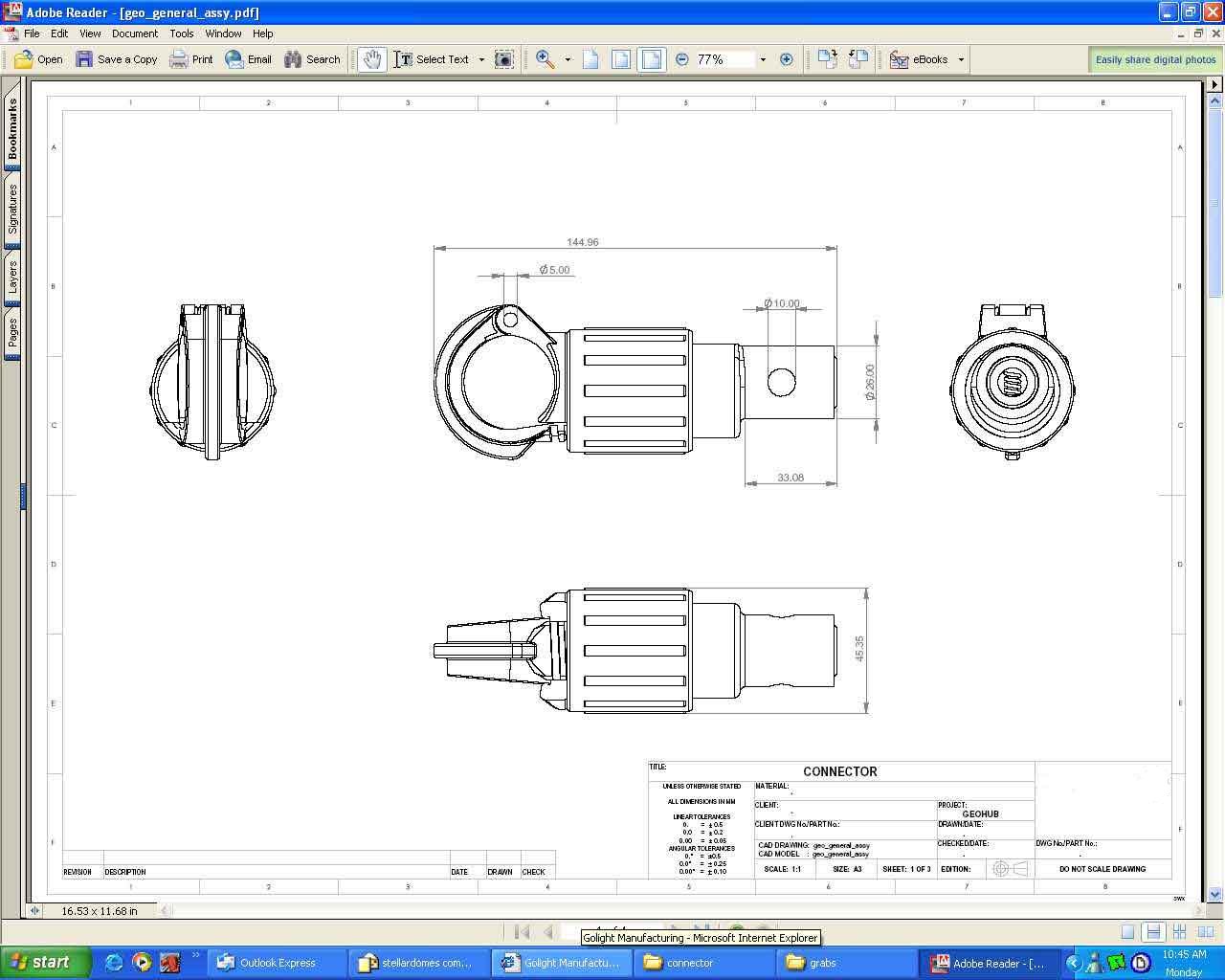Switch to Facing page layout

point(1205,931)
